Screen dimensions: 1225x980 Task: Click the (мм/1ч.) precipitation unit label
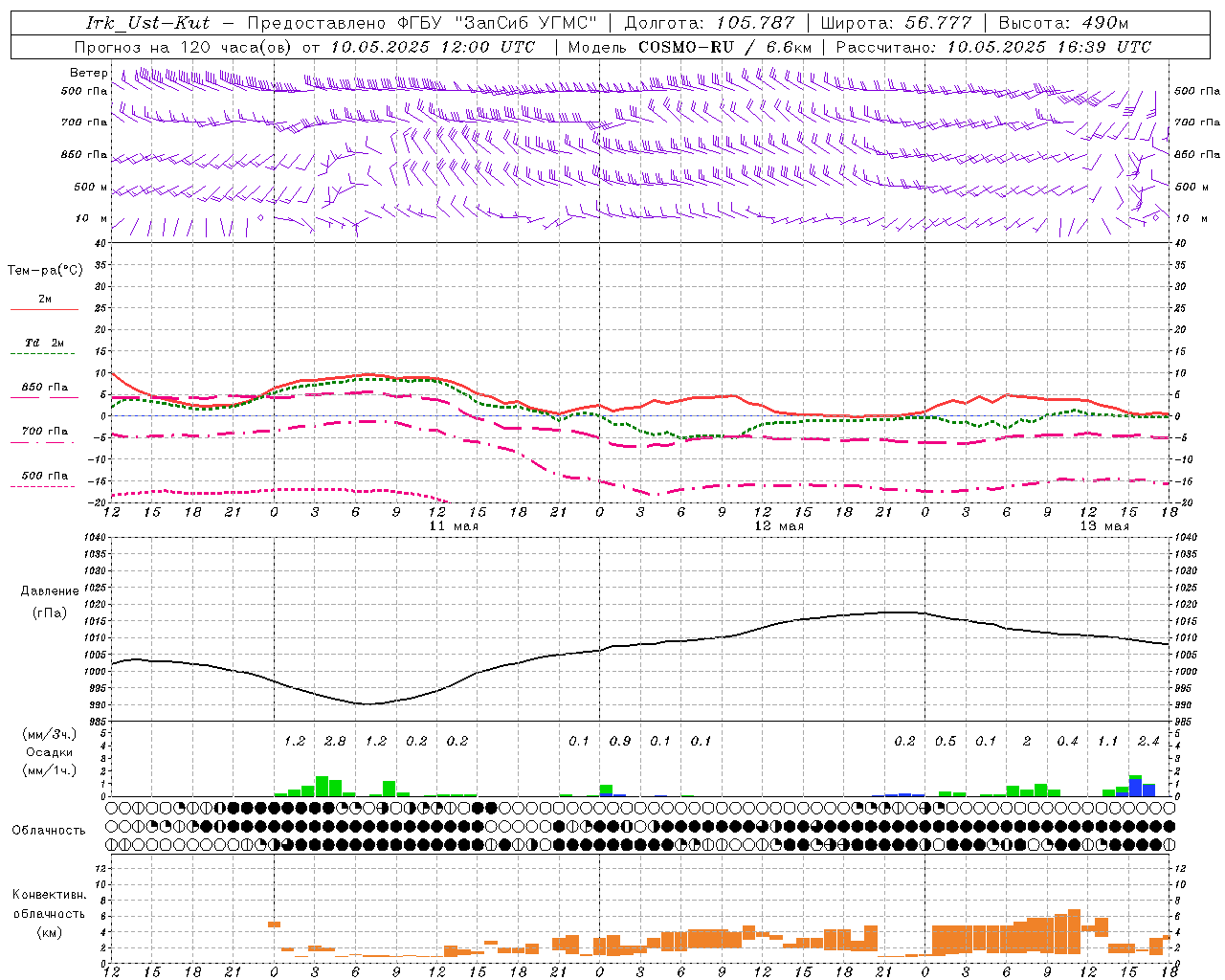click(x=50, y=770)
